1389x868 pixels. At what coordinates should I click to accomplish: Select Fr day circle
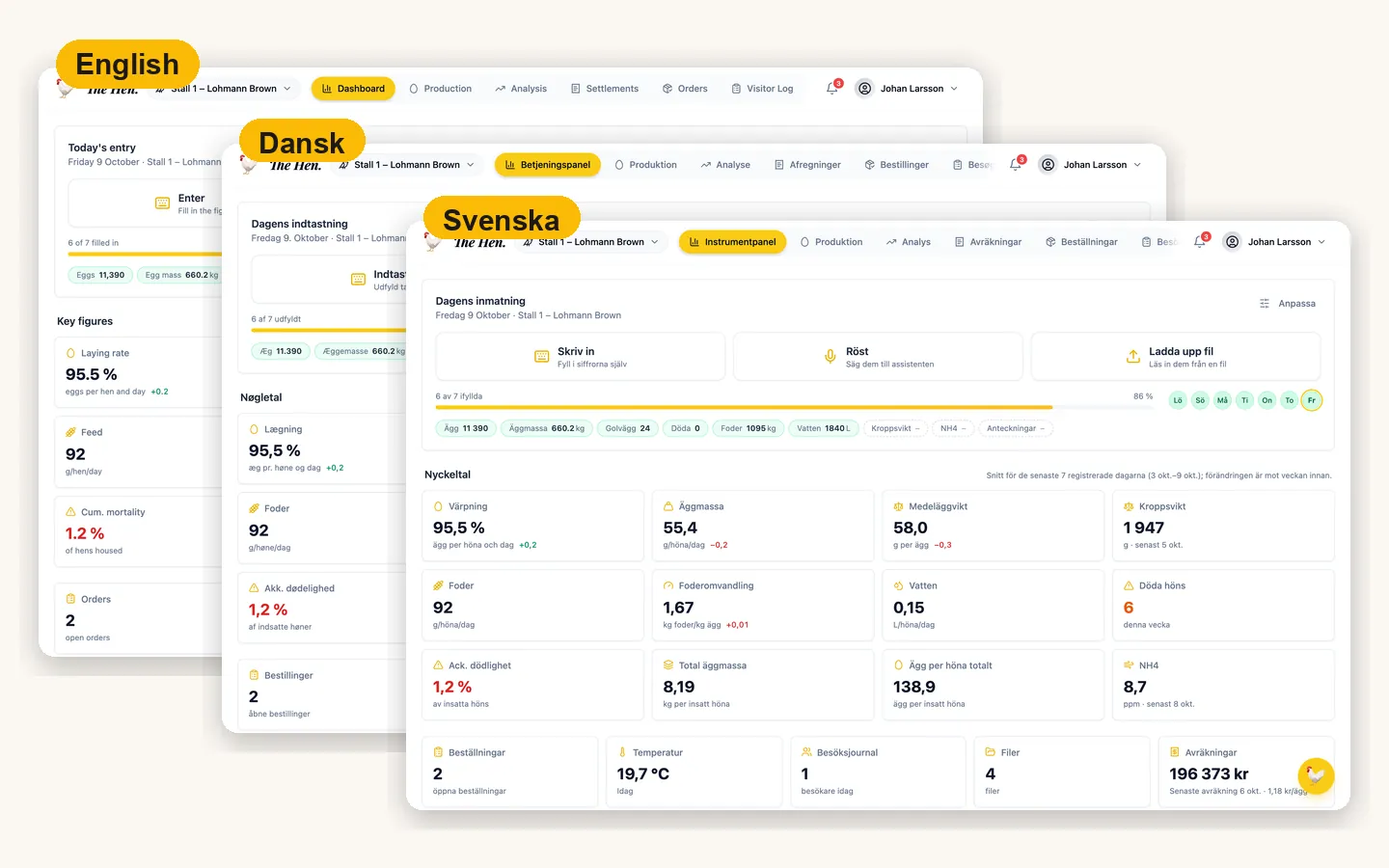[1312, 400]
